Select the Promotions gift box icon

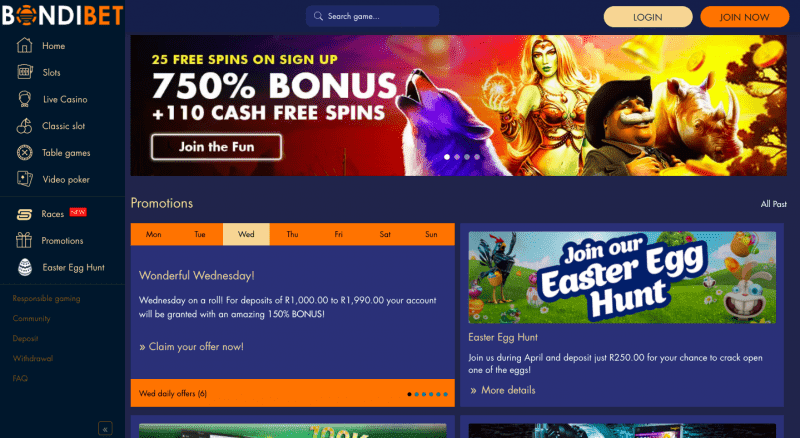23,240
